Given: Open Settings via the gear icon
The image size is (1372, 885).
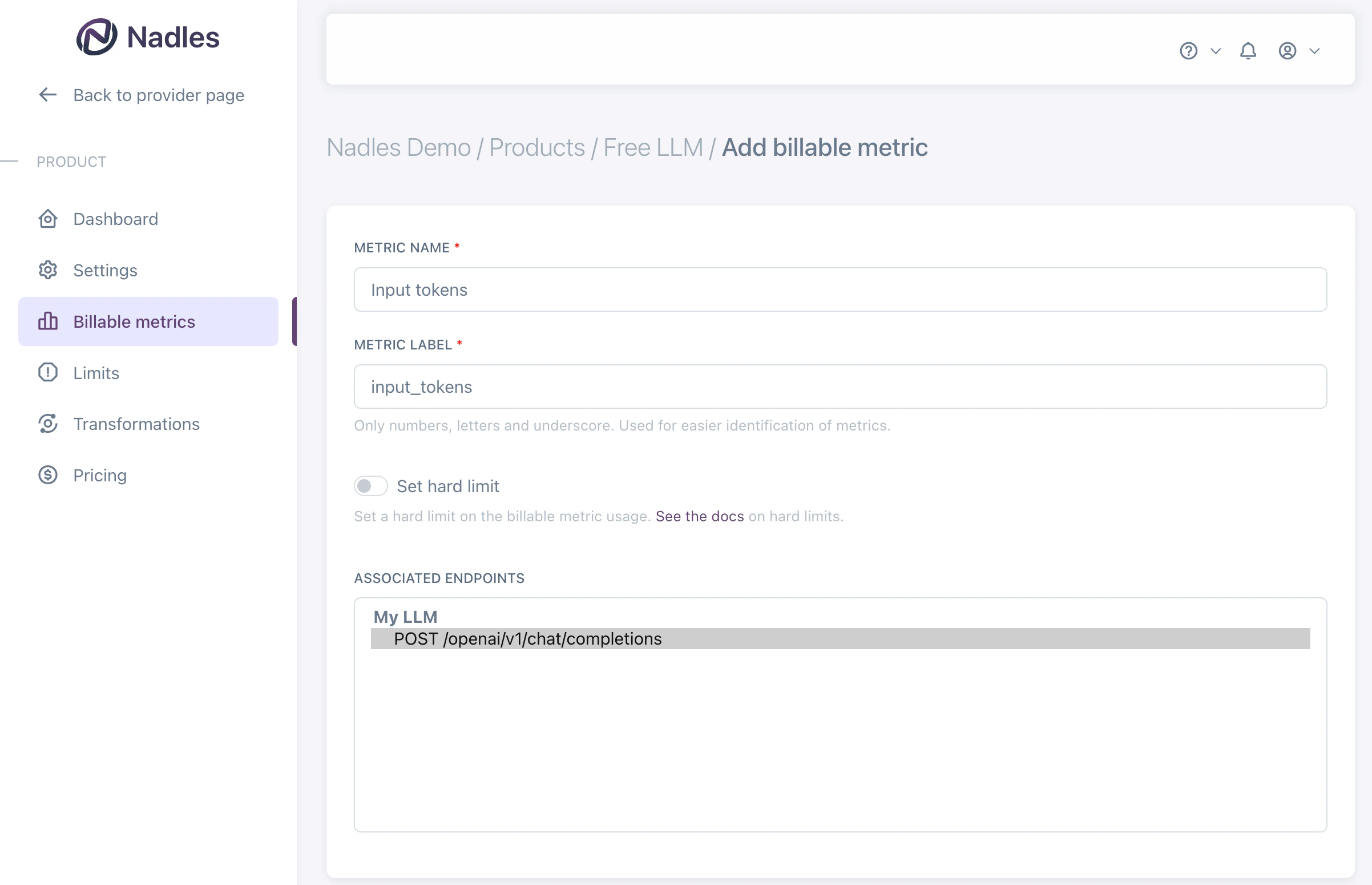Looking at the screenshot, I should point(49,270).
